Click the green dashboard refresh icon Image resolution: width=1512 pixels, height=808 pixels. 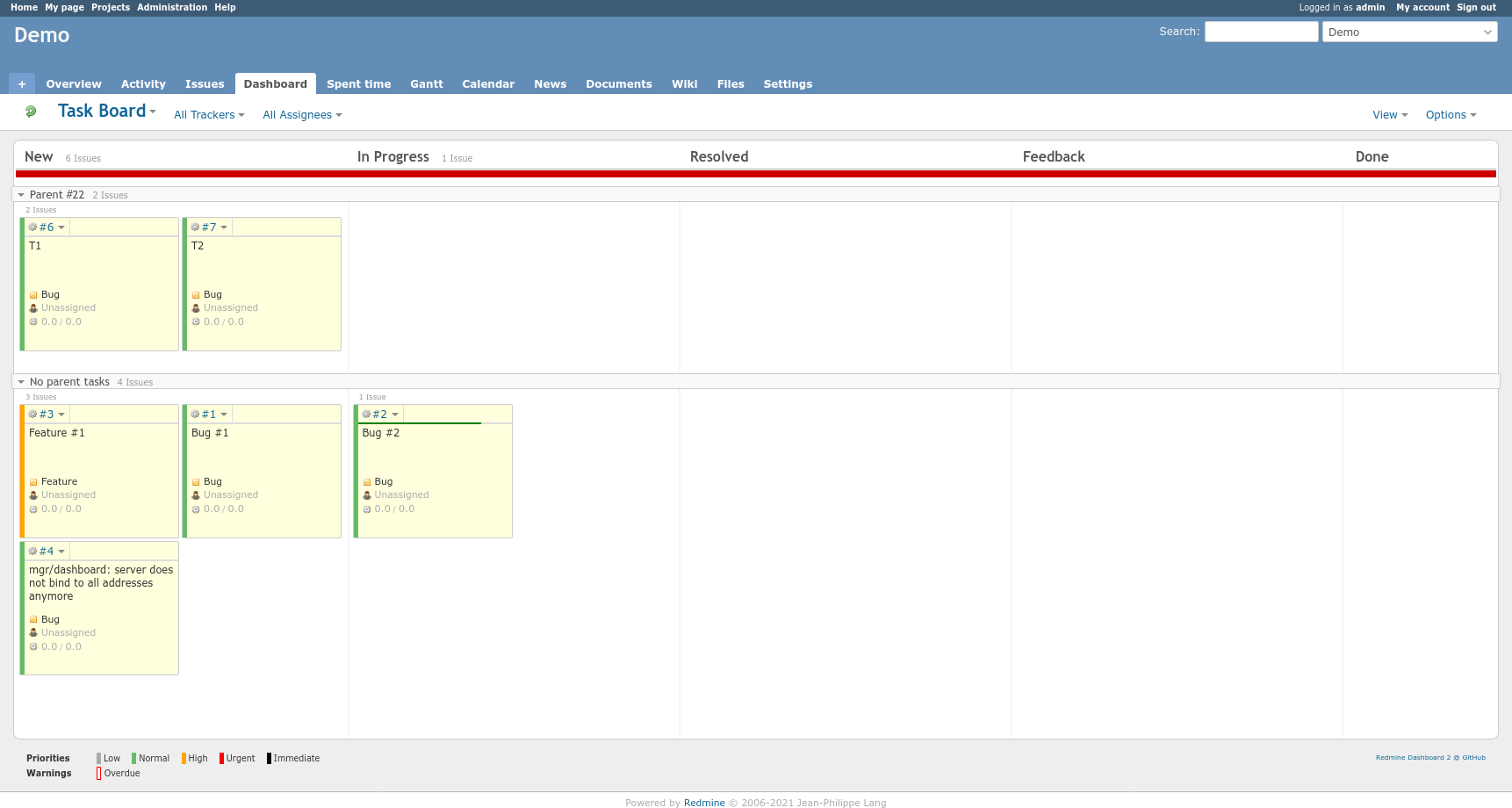pyautogui.click(x=31, y=112)
